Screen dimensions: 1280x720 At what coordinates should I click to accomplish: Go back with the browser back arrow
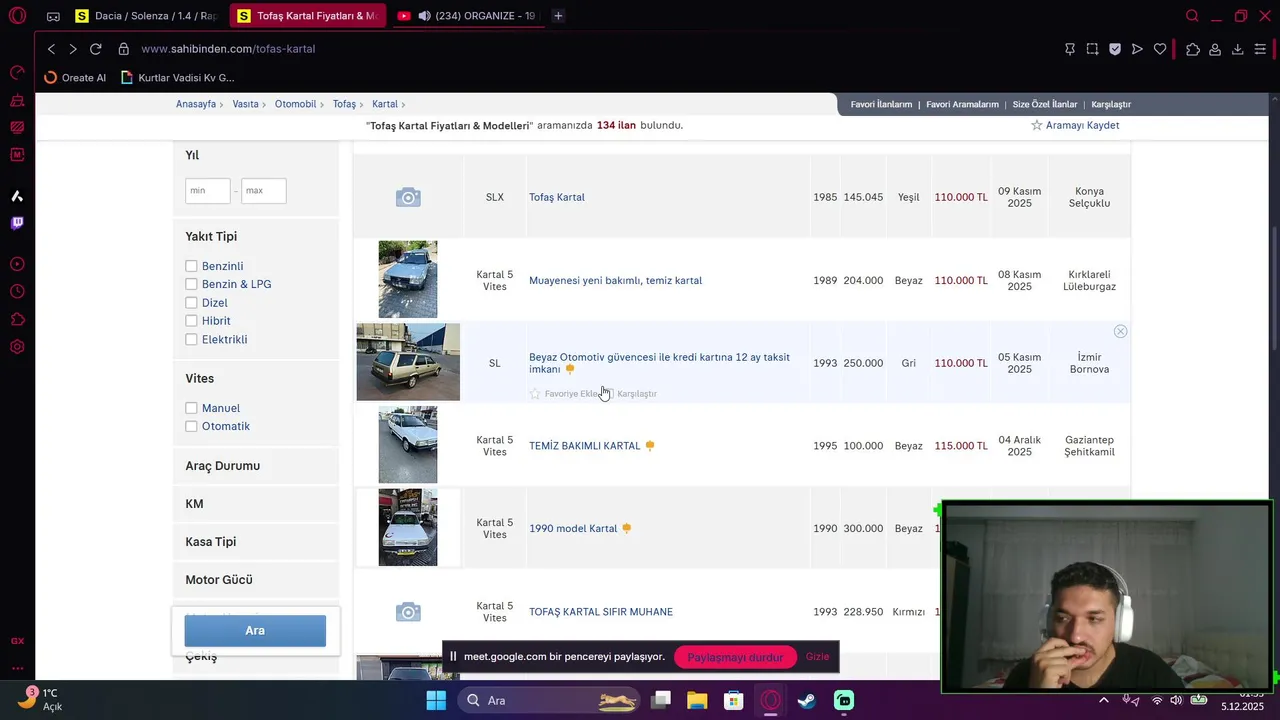51,49
